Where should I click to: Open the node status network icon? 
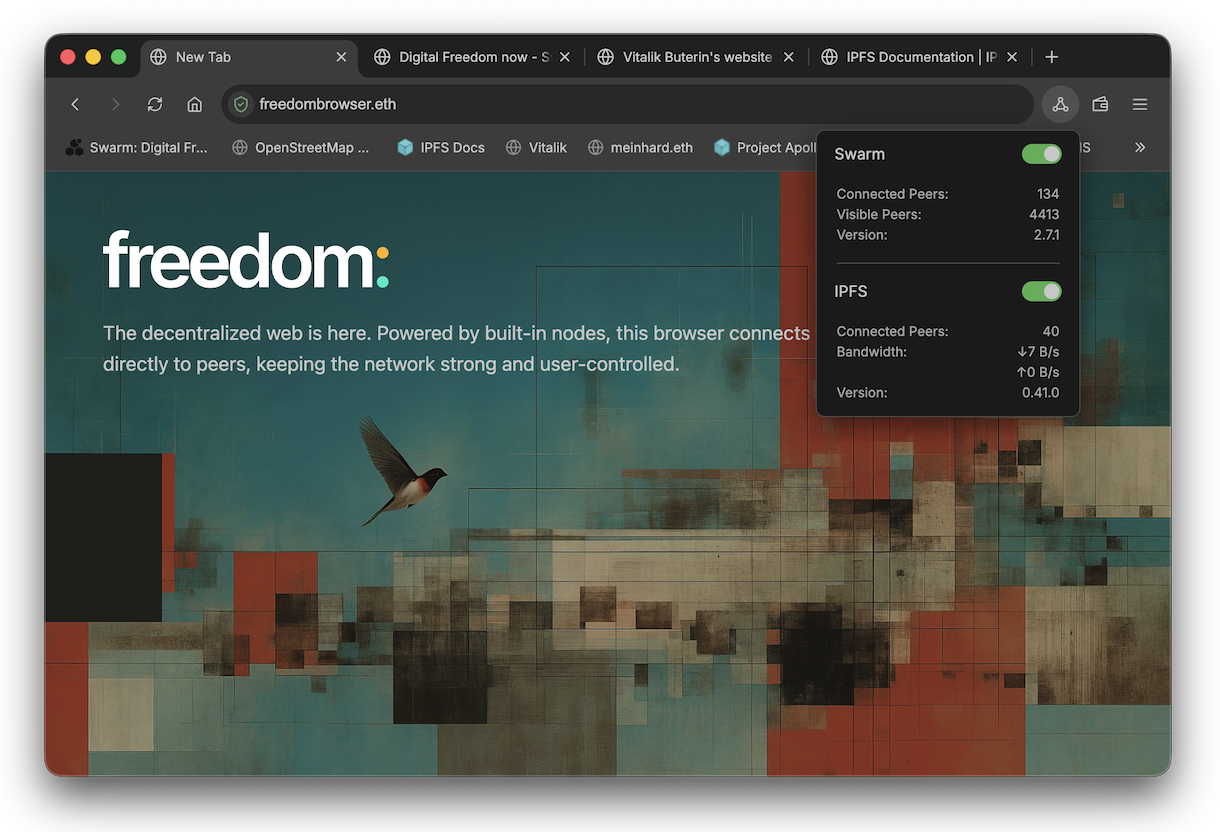[x=1060, y=104]
